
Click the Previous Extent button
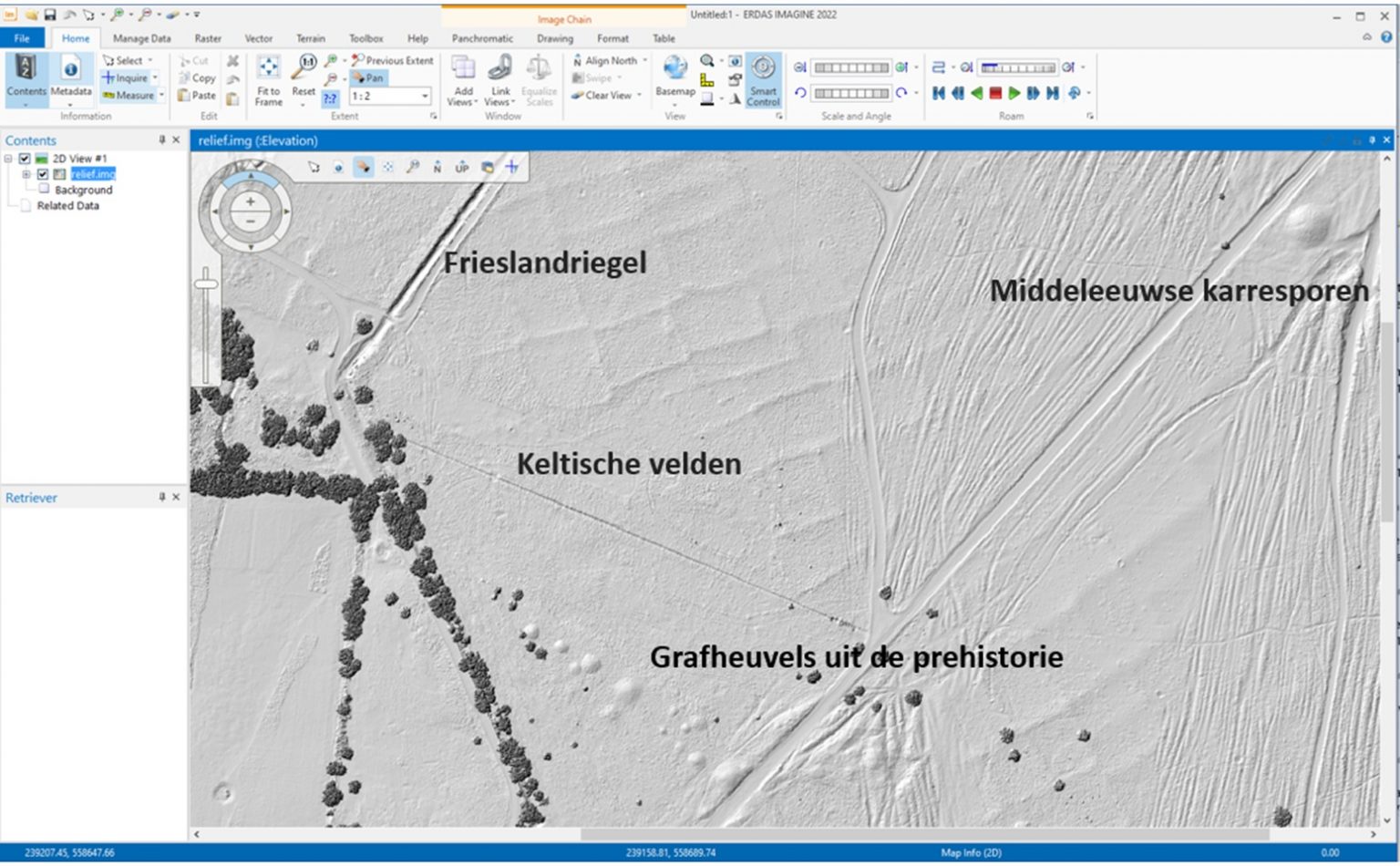(x=393, y=60)
